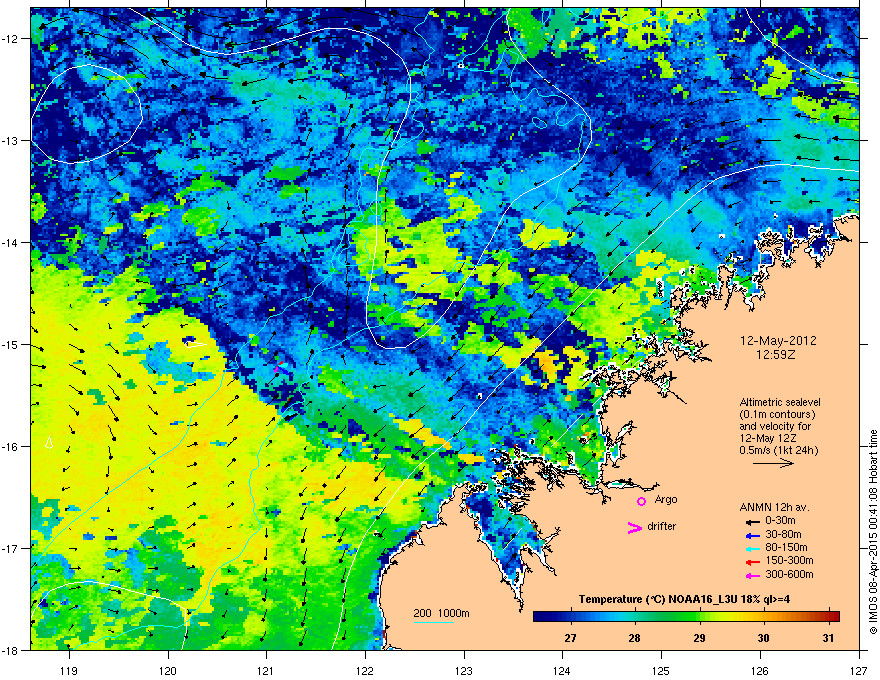Click the blue and red mooring arrows near 121°E
Viewport: 880px width, 680px height.
(281, 368)
